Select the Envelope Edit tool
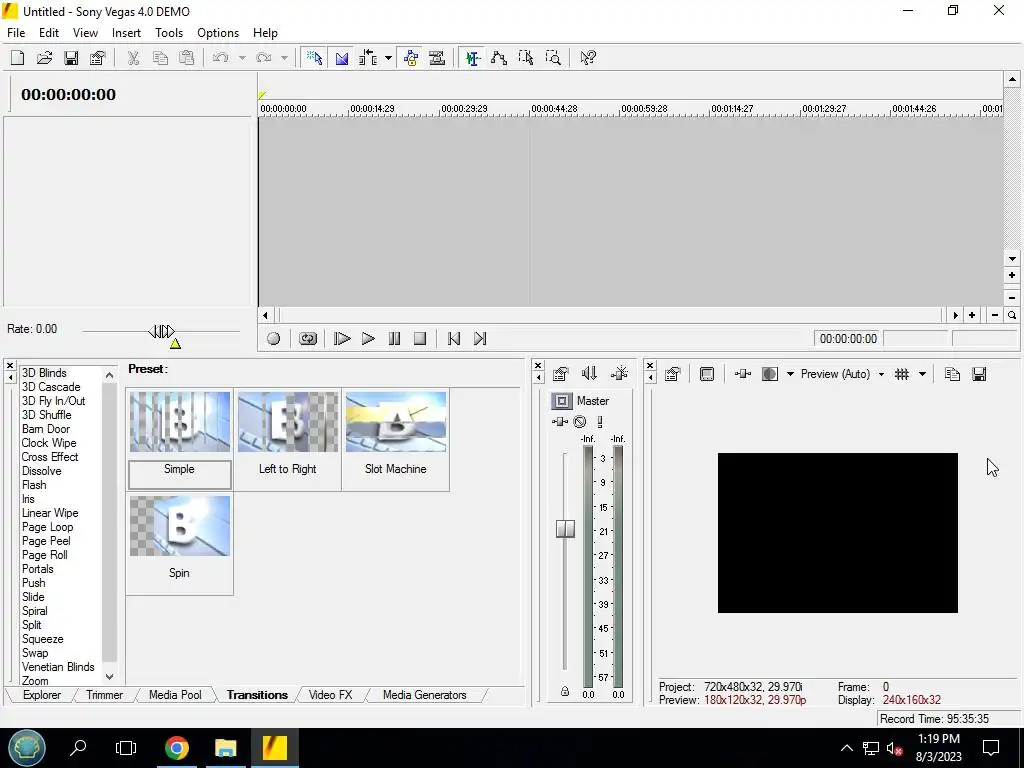This screenshot has height=768, width=1024. pyautogui.click(x=500, y=58)
